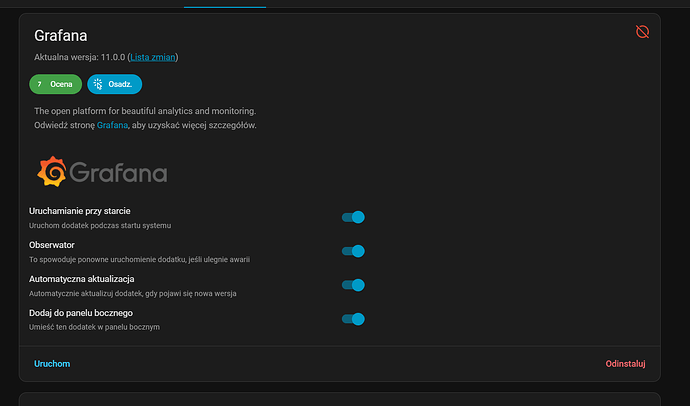Viewport: 690px width, 406px height.
Task: Toggle Automatyczna aktualizacja off
Action: (353, 285)
